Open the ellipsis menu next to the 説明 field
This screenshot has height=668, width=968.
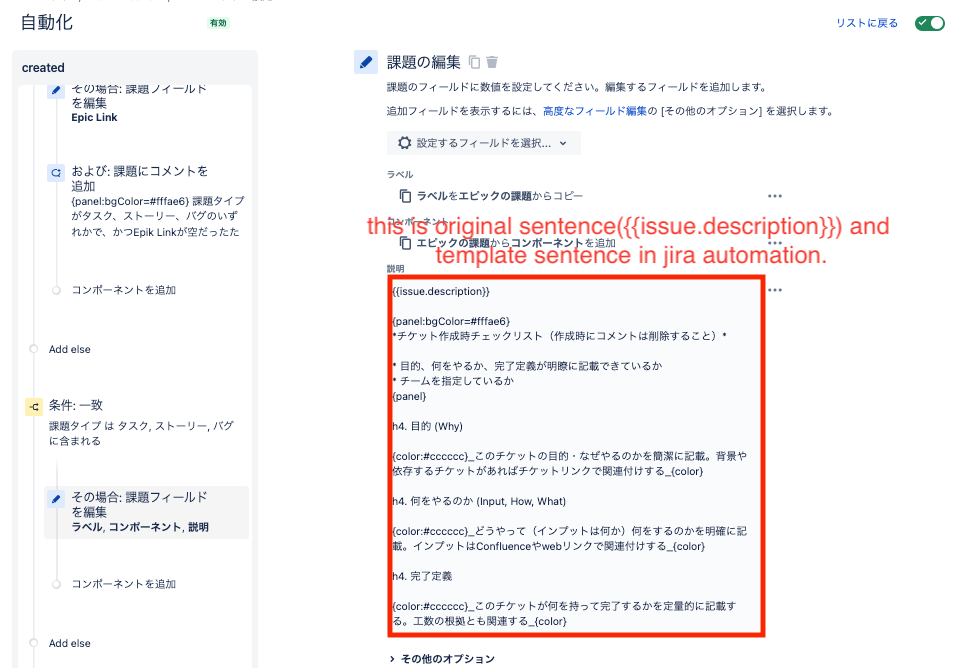pyautogui.click(x=775, y=289)
